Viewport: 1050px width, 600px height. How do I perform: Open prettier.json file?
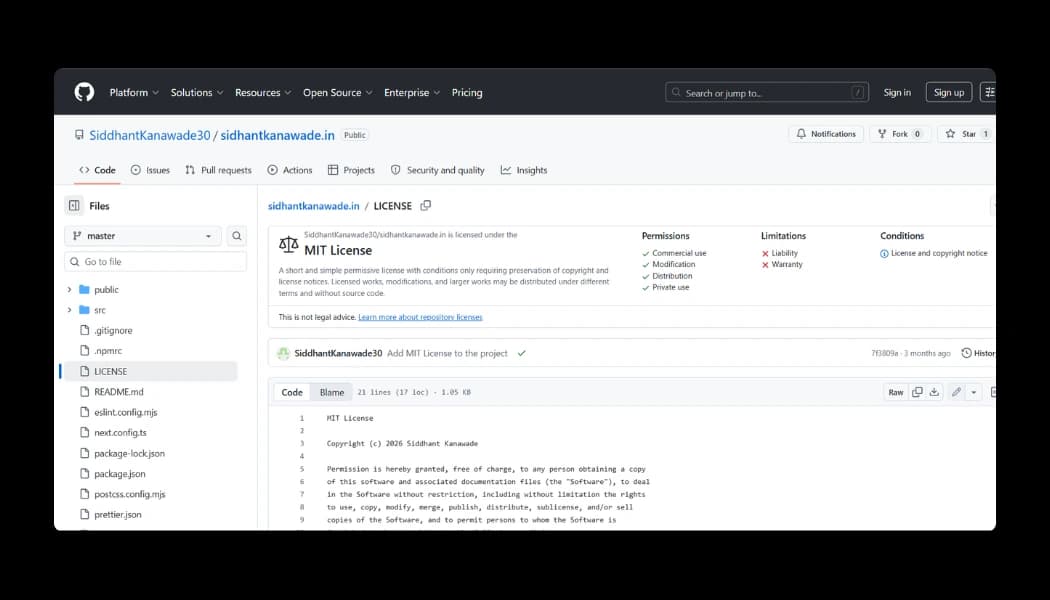[x=117, y=514]
